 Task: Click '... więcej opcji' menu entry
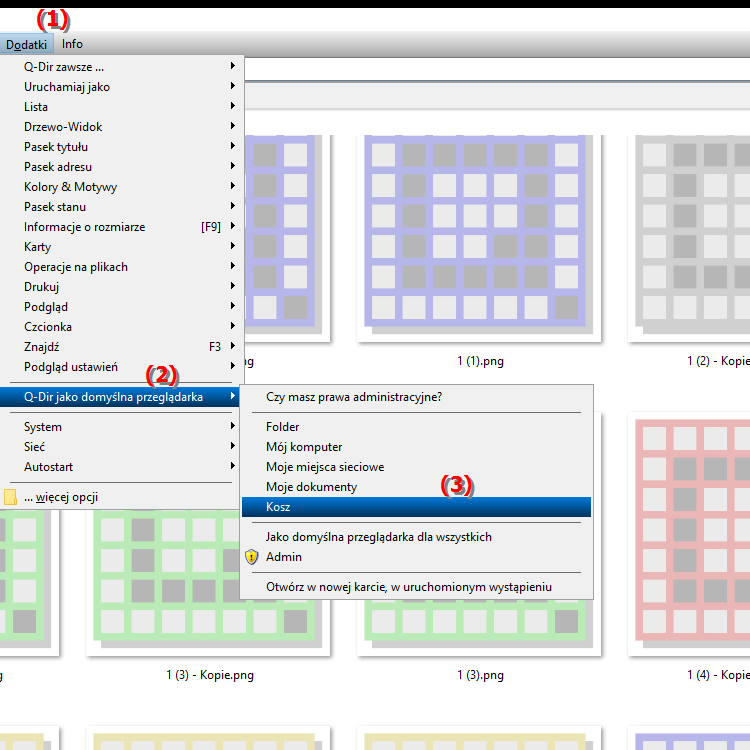pos(122,497)
